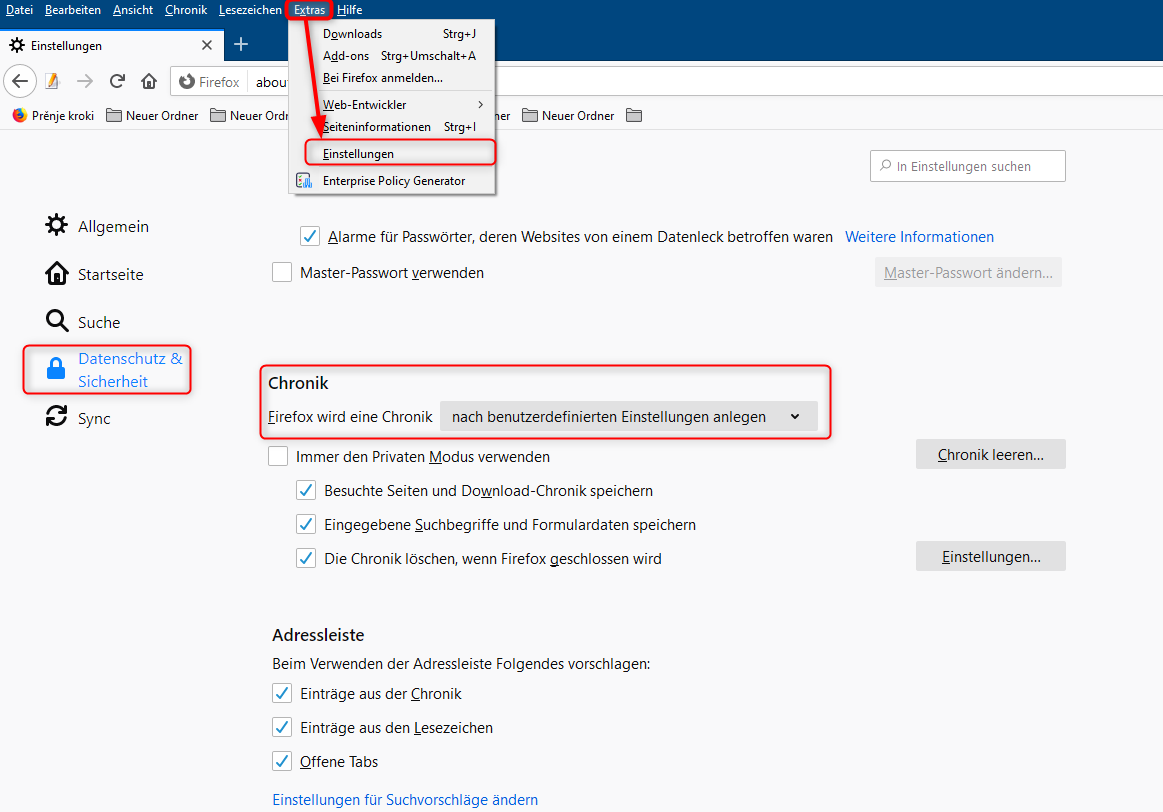This screenshot has height=812, width=1163.
Task: Open the Weitere Informationen link
Action: click(919, 237)
